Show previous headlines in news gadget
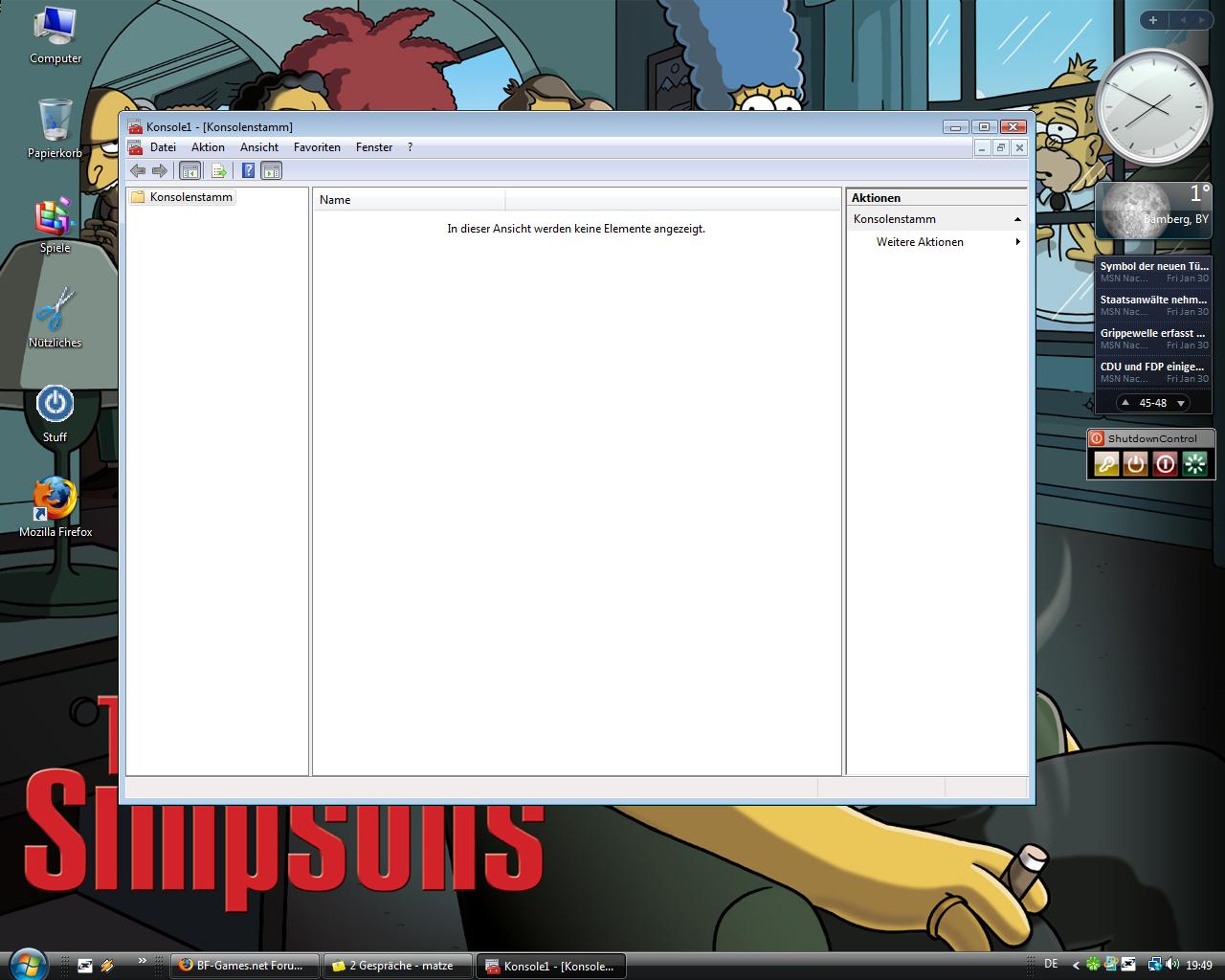Screen dimensions: 1225x980 1125,403
